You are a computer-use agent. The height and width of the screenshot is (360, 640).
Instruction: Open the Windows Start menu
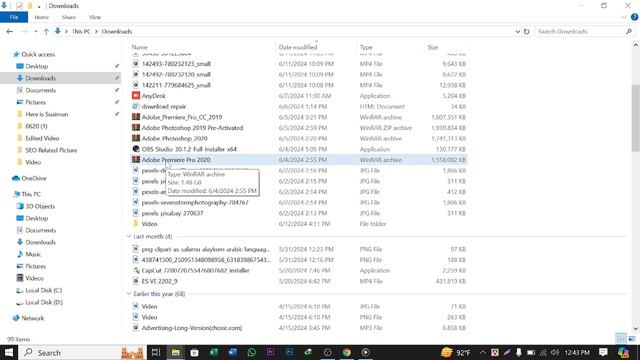(x=9, y=352)
